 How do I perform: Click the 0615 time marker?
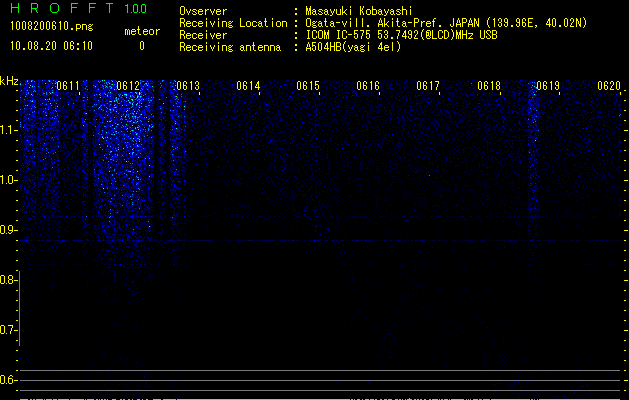pyautogui.click(x=308, y=86)
